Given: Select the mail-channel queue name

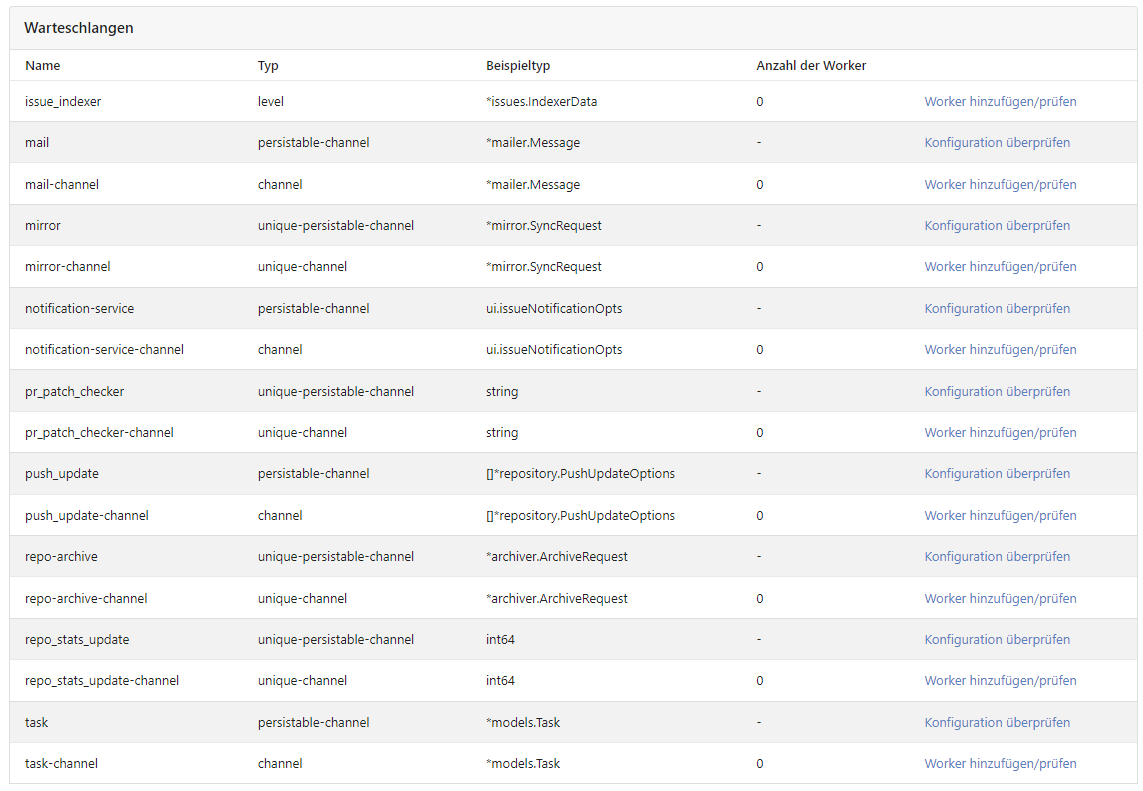Looking at the screenshot, I should [61, 184].
